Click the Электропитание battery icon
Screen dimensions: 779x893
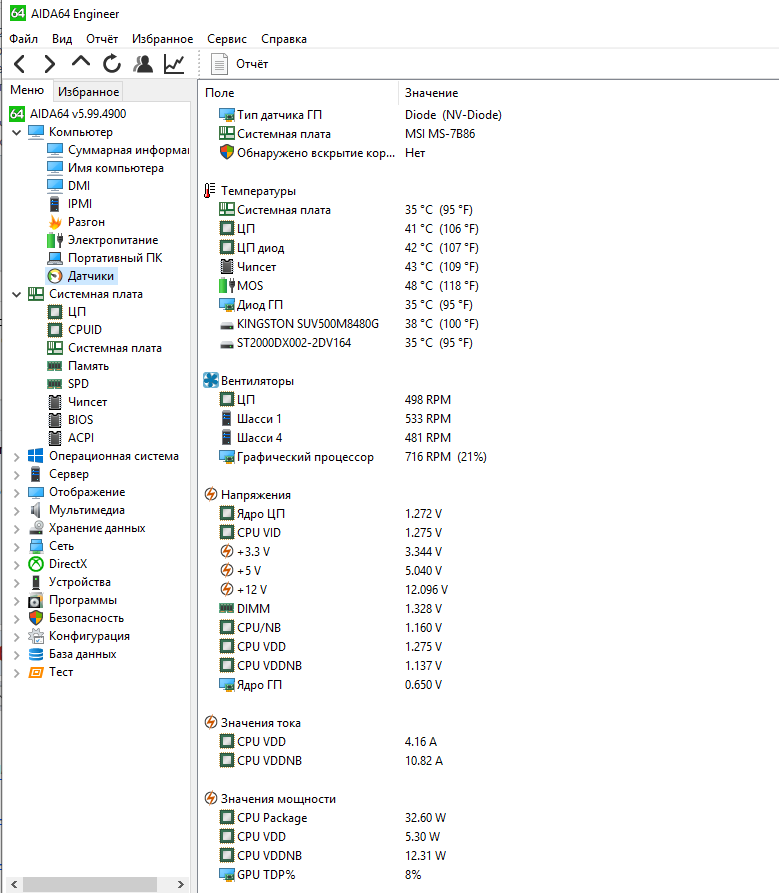55,240
